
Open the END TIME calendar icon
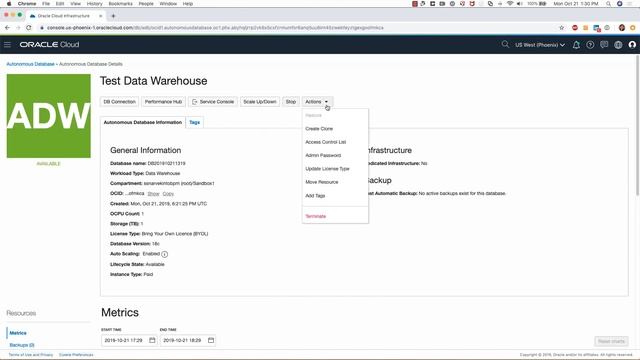point(211,340)
